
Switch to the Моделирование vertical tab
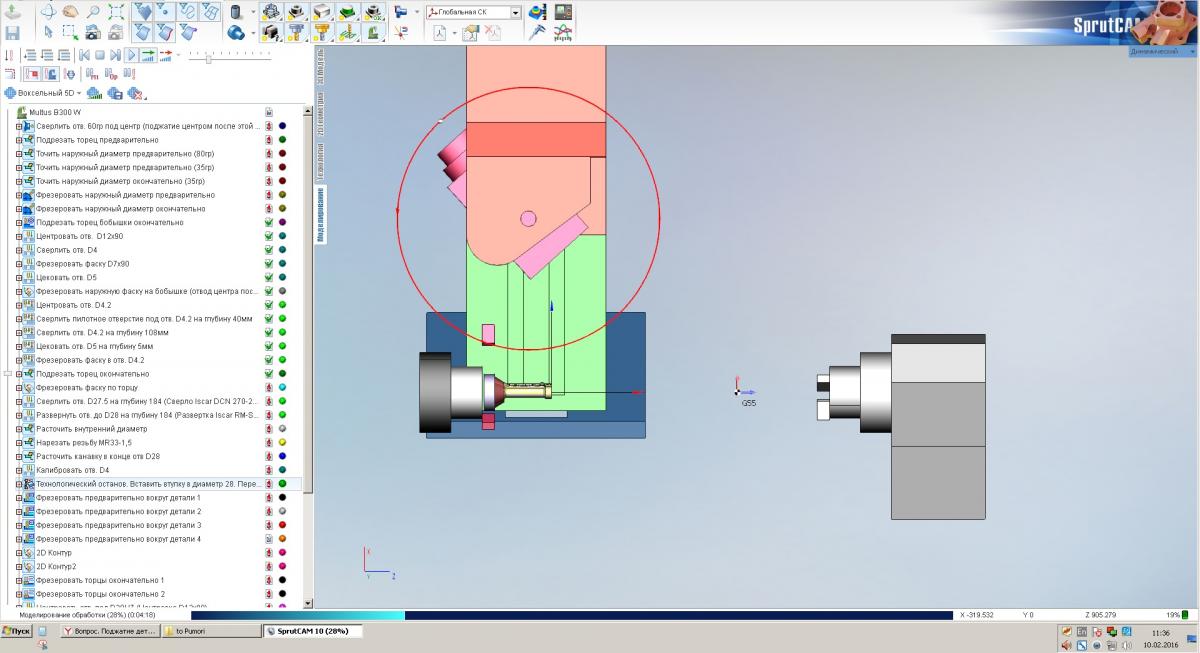(x=321, y=216)
